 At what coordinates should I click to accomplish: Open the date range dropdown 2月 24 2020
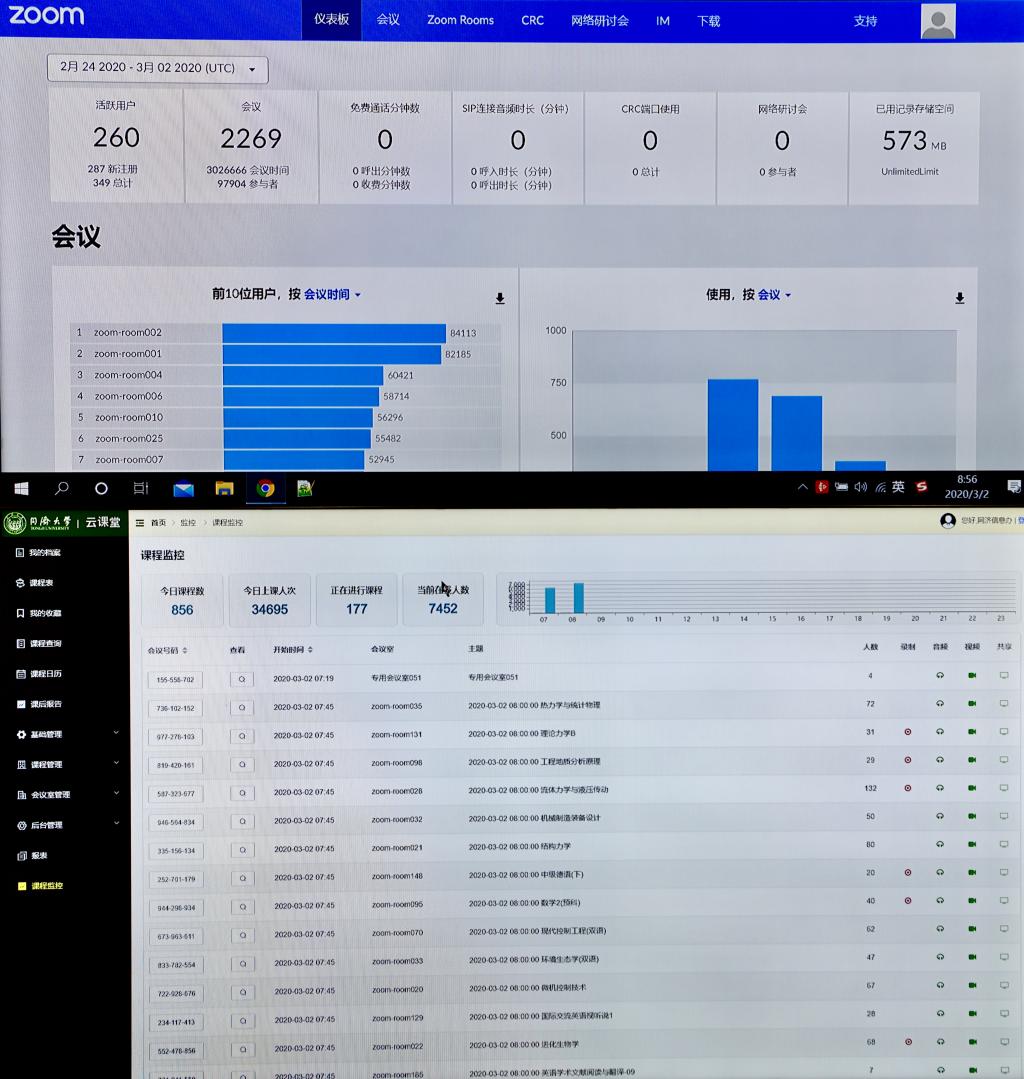[157, 68]
